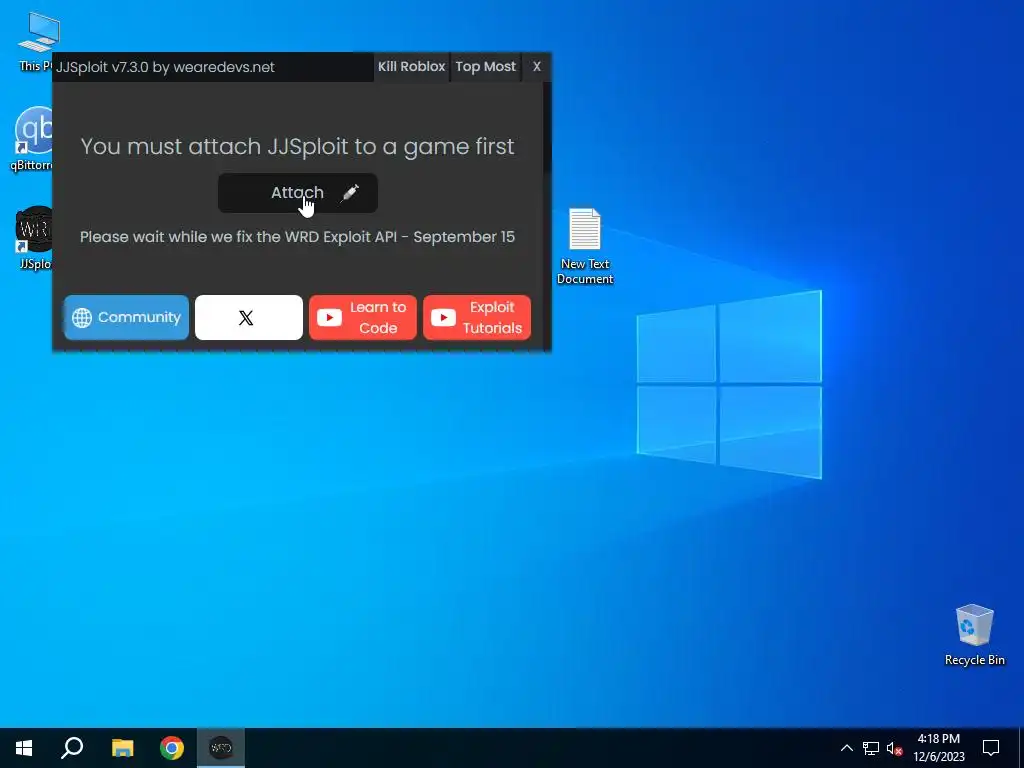Open the X (Twitter) button

point(249,317)
